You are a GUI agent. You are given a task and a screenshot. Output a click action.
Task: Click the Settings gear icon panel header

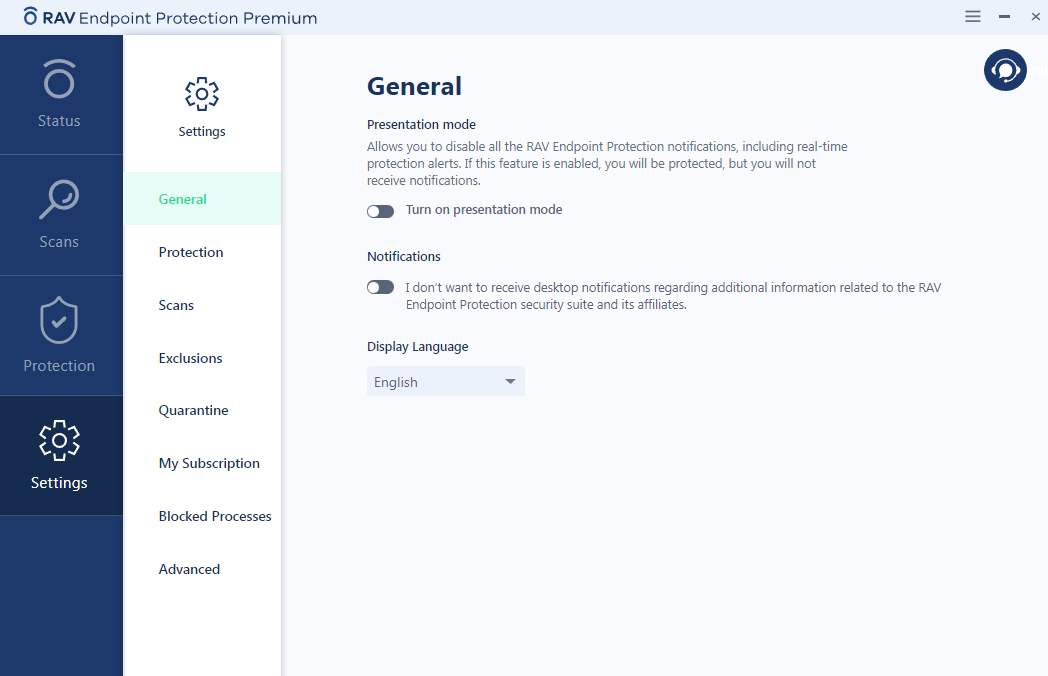click(202, 94)
